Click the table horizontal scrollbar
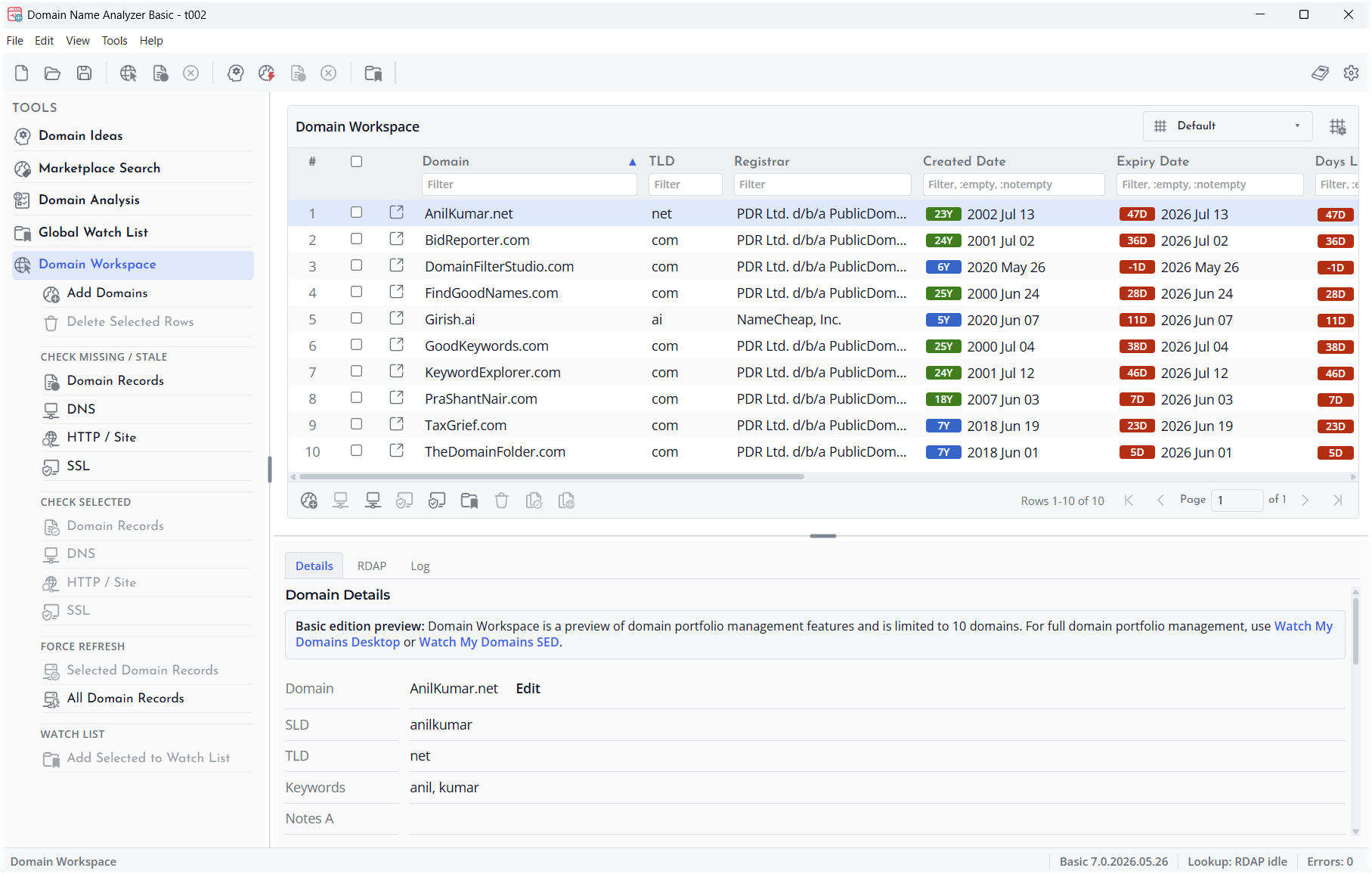This screenshot has height=874, width=1372. pos(552,477)
